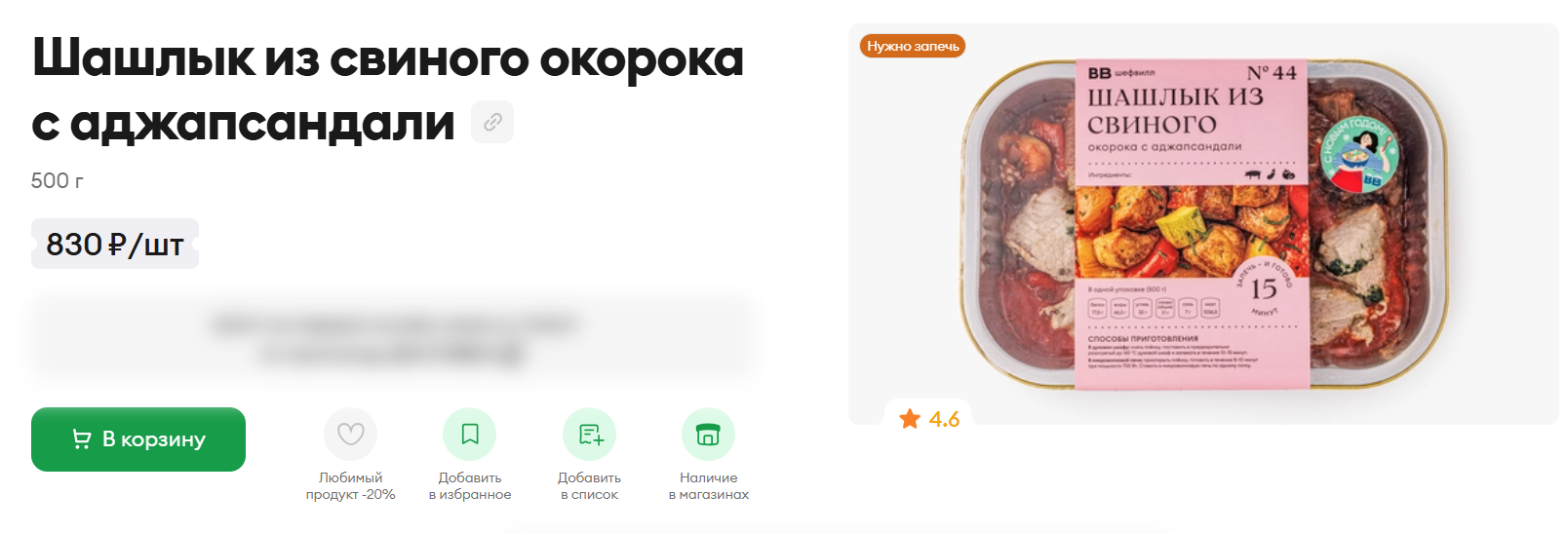The image size is (1568, 533).
Task: Check store availability via shop icon
Action: click(708, 434)
